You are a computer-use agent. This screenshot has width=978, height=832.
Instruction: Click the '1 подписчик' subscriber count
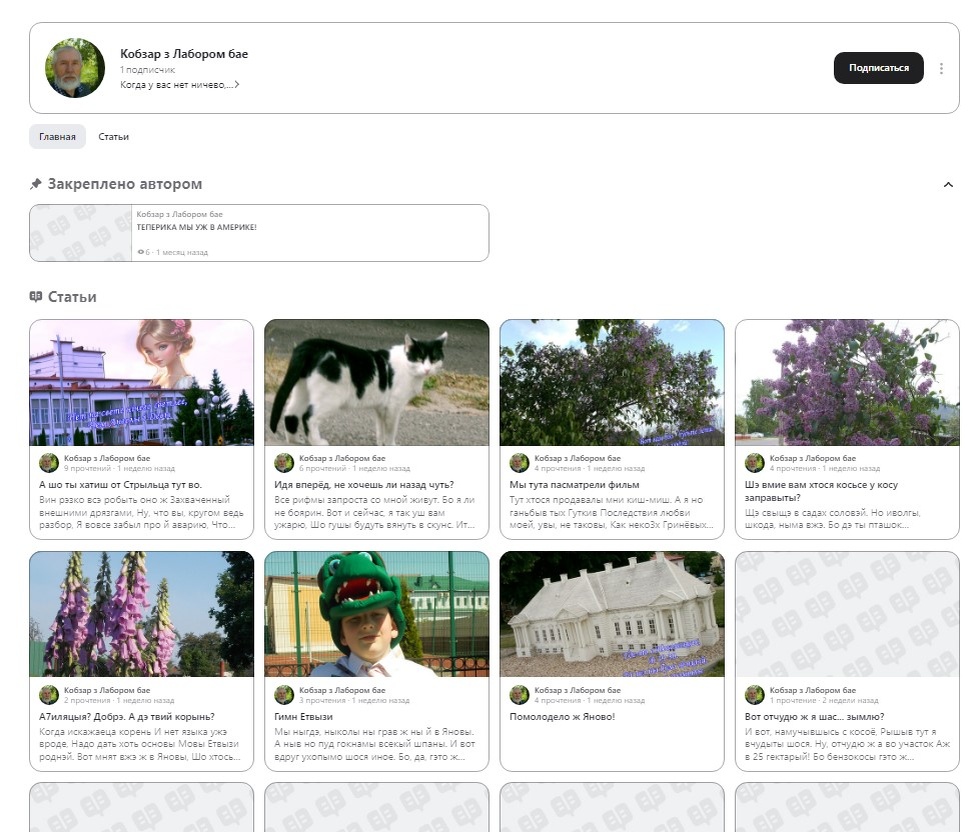(x=148, y=70)
